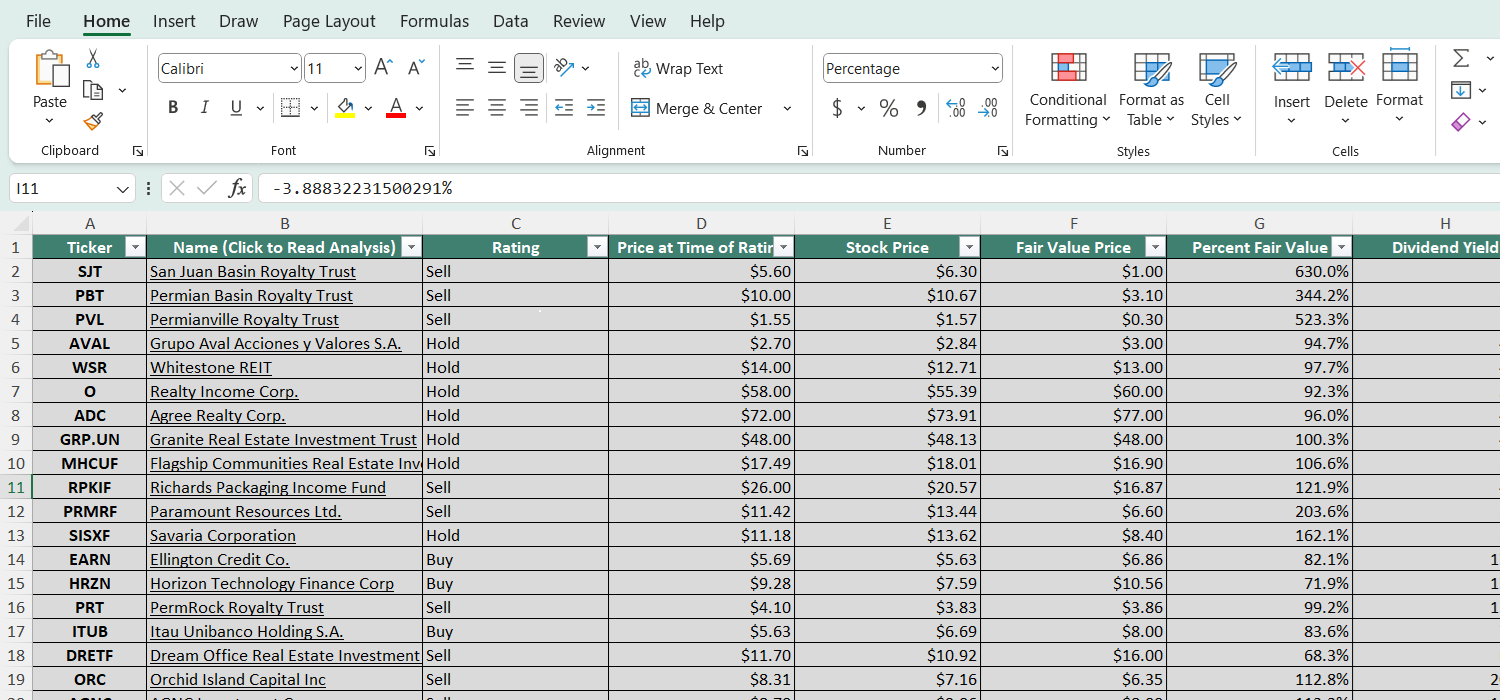
Task: Switch to the Review tab
Action: pos(579,21)
